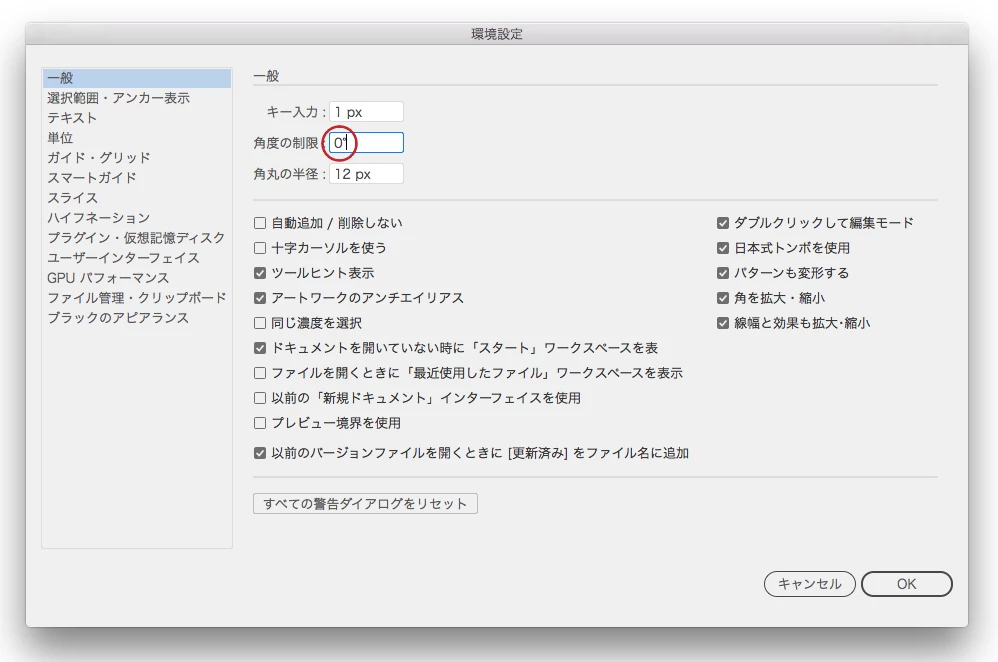Open プラグイン・仮想記憶ディスク preferences

click(136, 237)
